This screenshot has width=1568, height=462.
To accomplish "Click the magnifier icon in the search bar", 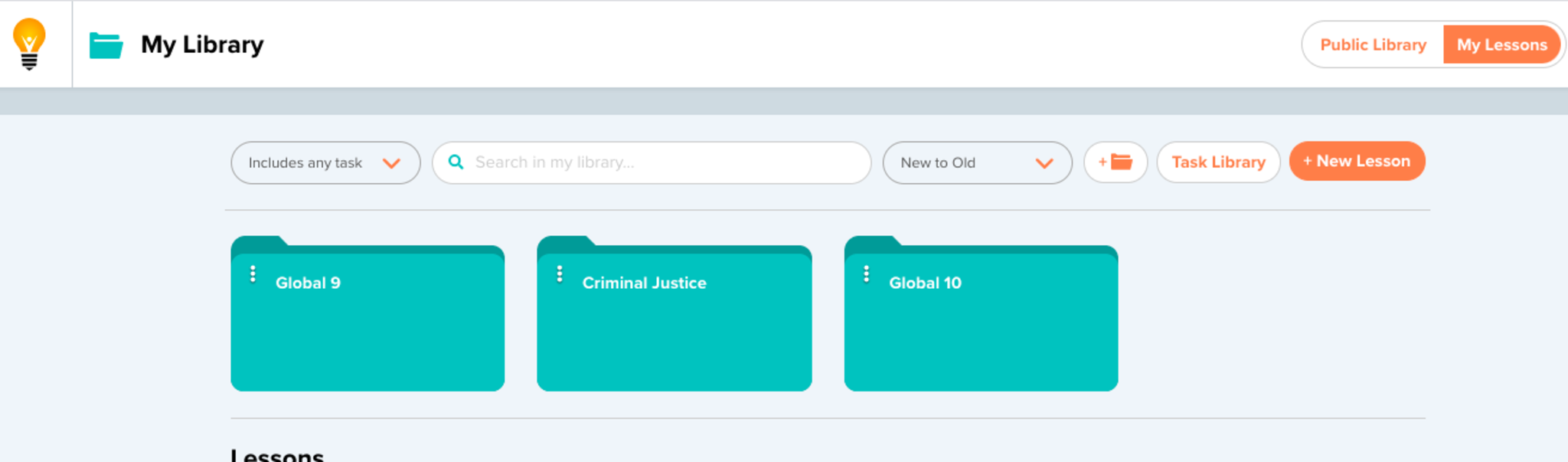I will (x=456, y=162).
